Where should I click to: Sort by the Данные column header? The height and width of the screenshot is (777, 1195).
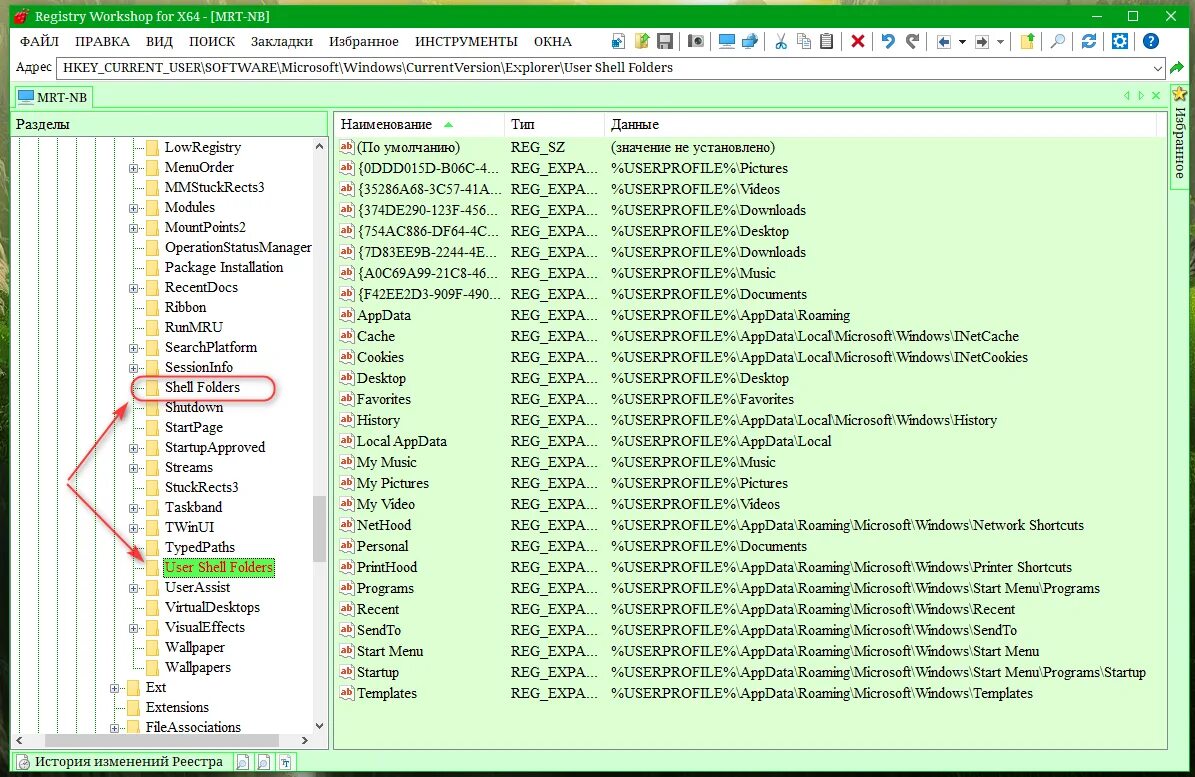pos(880,124)
